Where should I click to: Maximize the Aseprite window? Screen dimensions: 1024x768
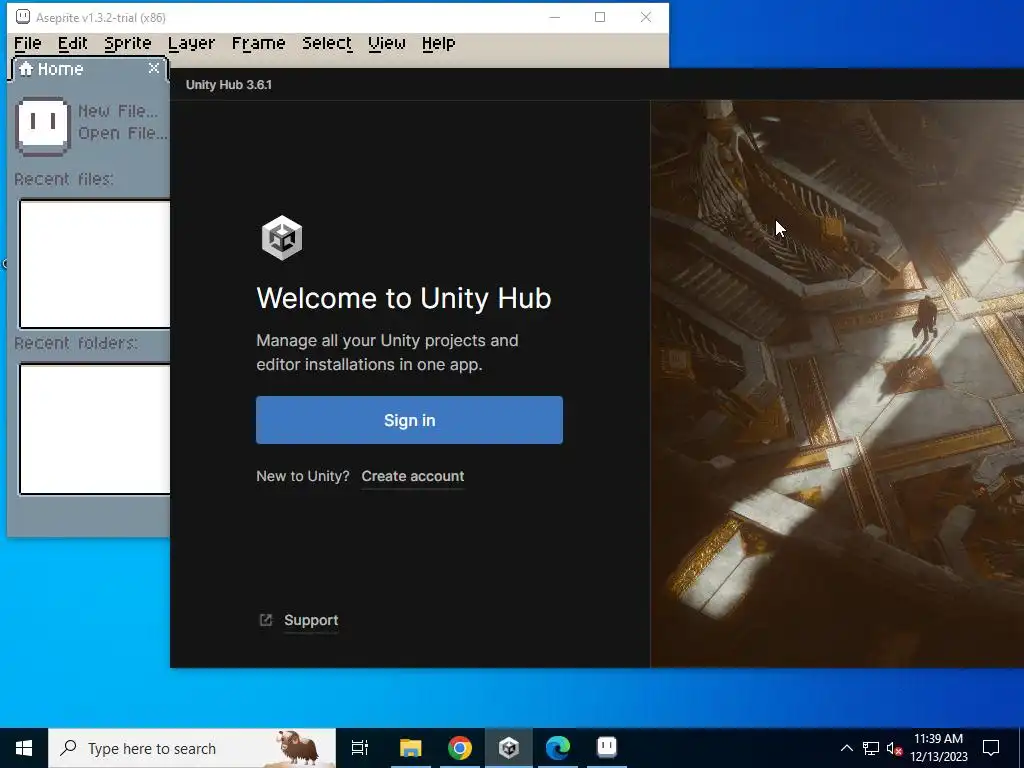pyautogui.click(x=600, y=17)
